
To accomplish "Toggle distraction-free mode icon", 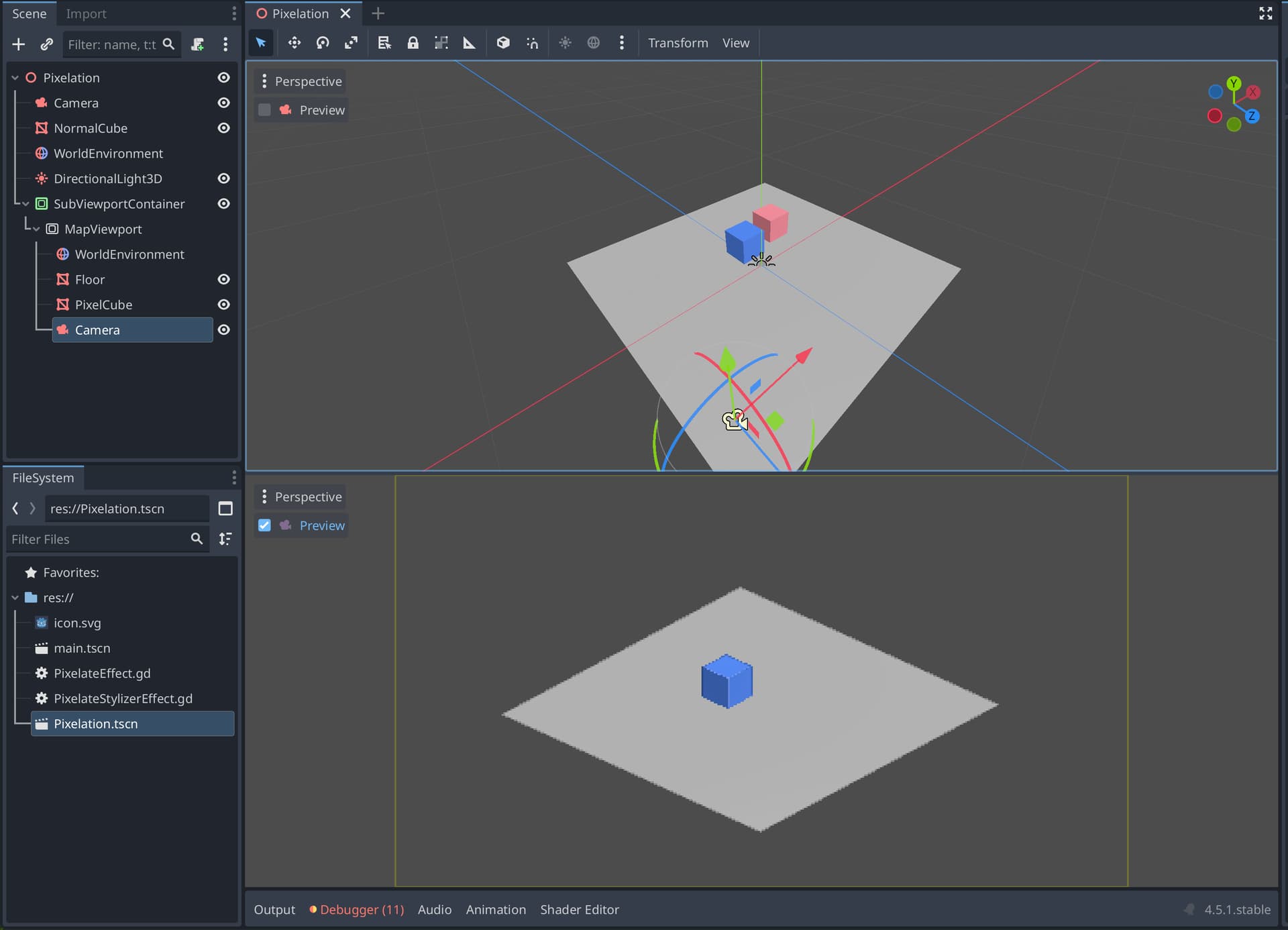I will coord(1265,13).
